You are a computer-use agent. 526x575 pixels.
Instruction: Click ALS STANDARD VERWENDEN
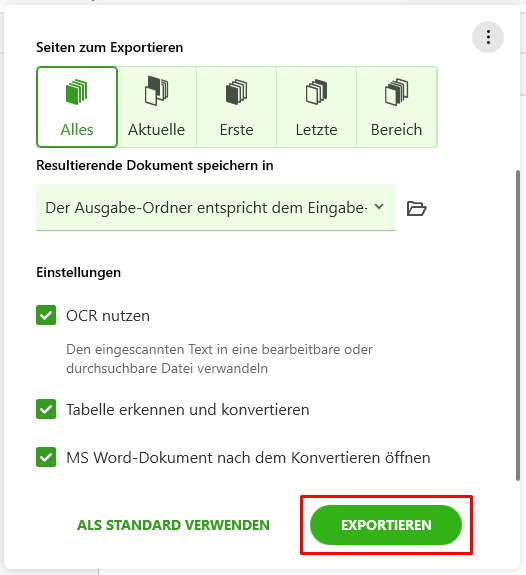coord(173,525)
